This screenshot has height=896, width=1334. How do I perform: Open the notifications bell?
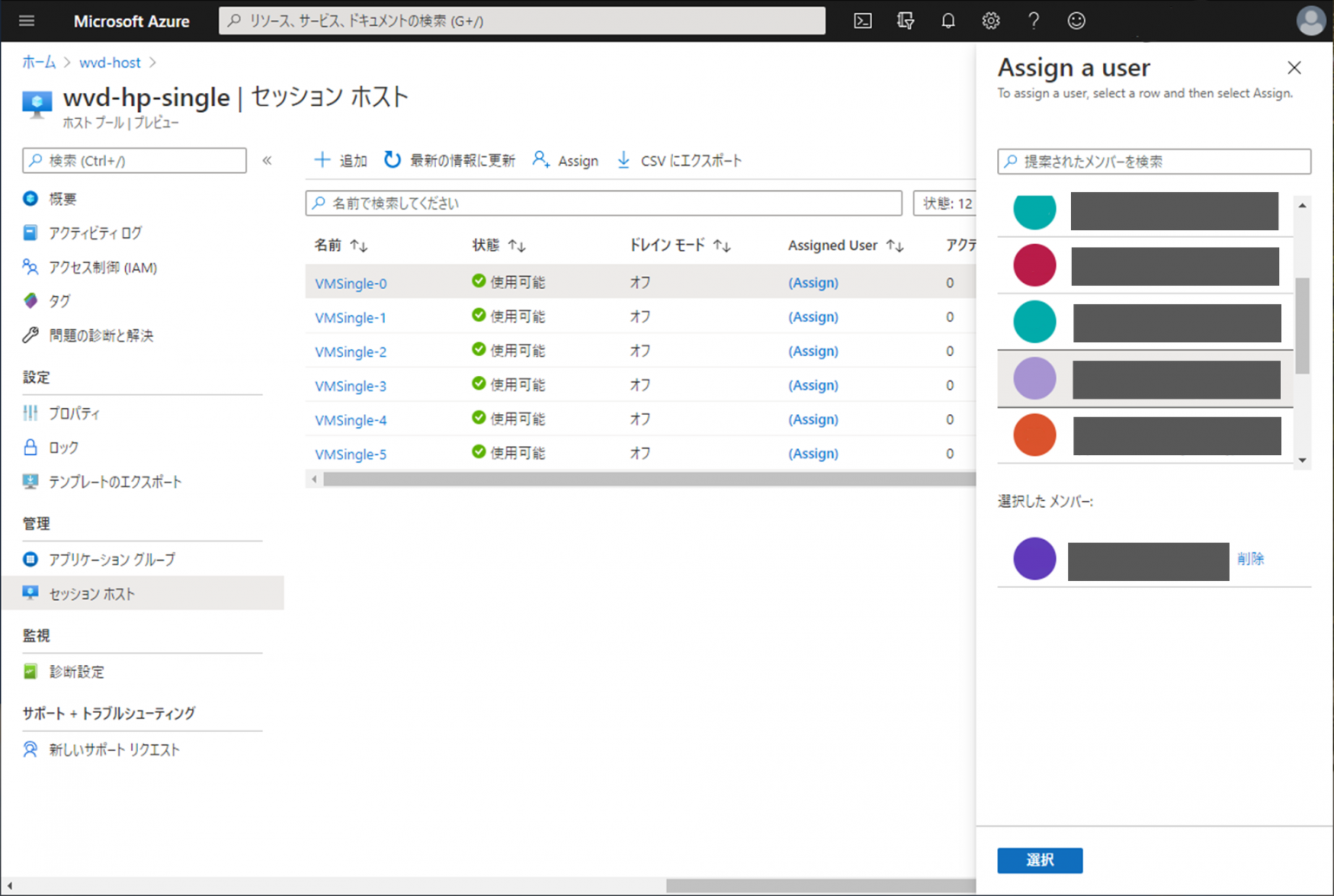pos(948,21)
